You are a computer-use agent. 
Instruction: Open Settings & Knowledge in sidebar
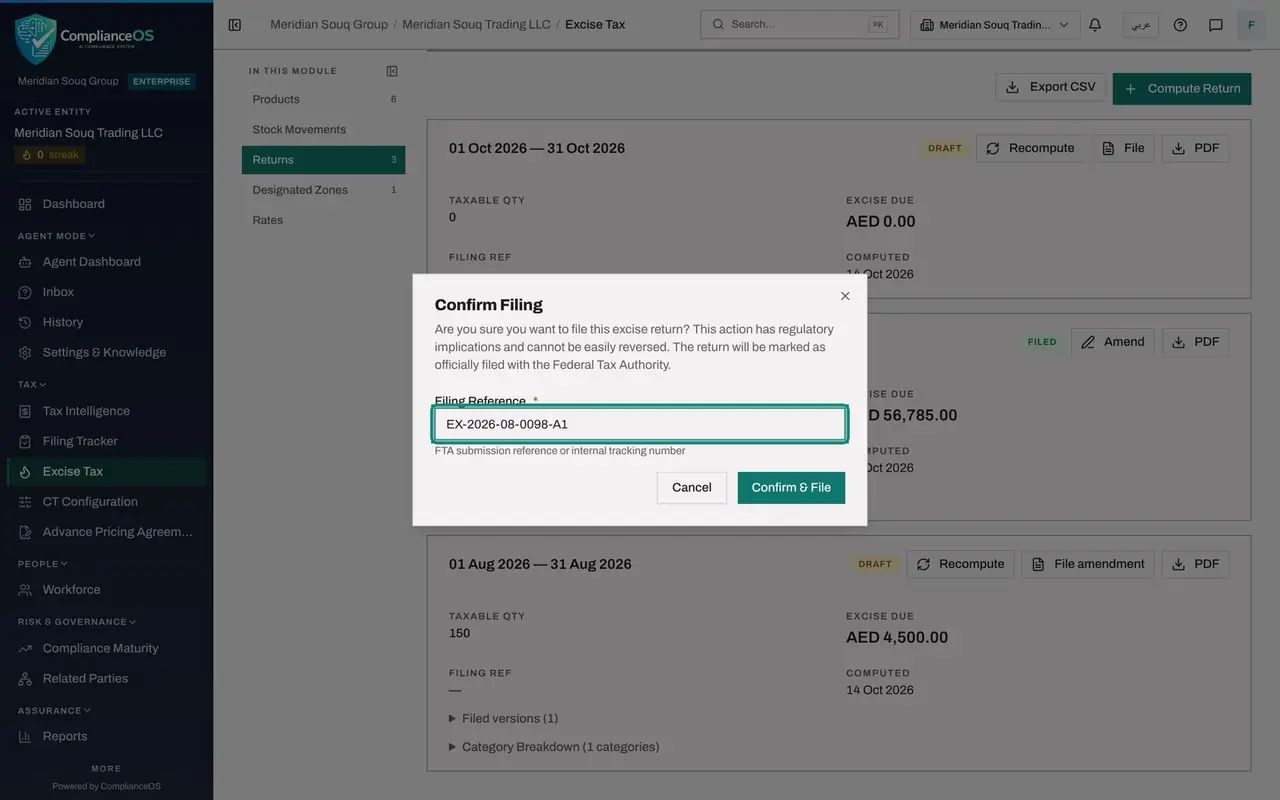tap(106, 352)
